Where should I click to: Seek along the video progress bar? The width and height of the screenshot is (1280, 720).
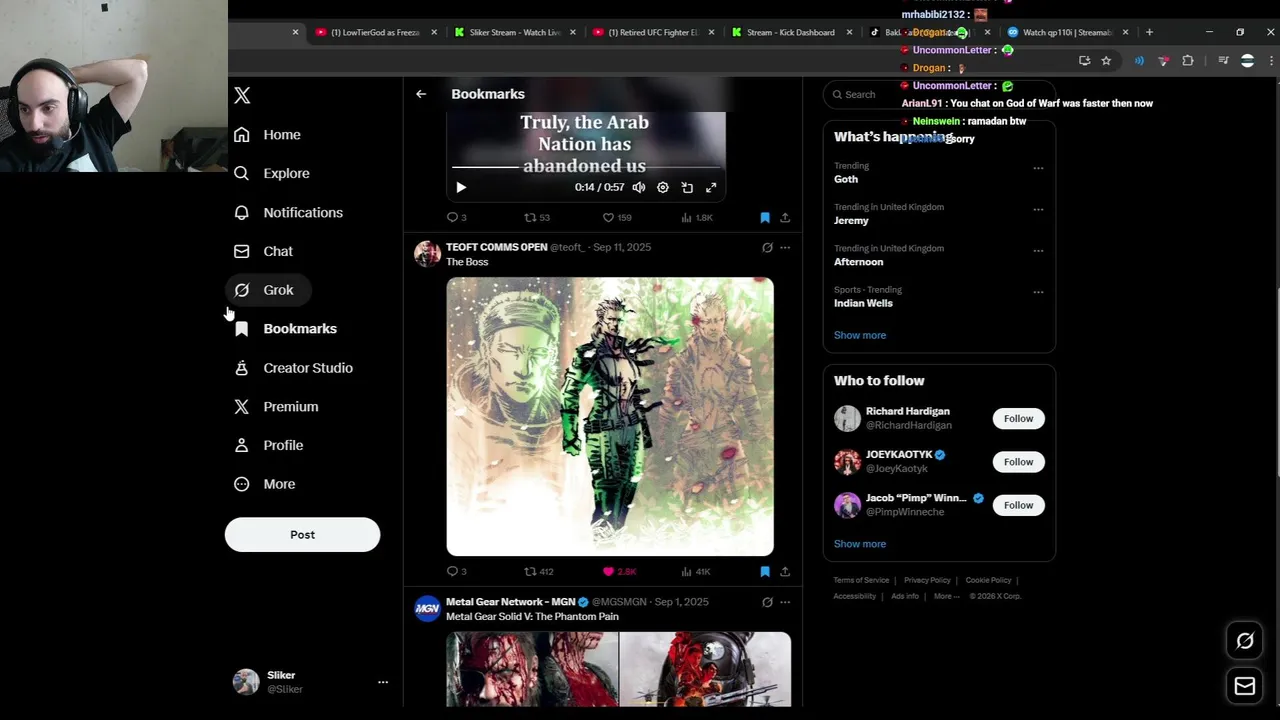click(x=585, y=168)
